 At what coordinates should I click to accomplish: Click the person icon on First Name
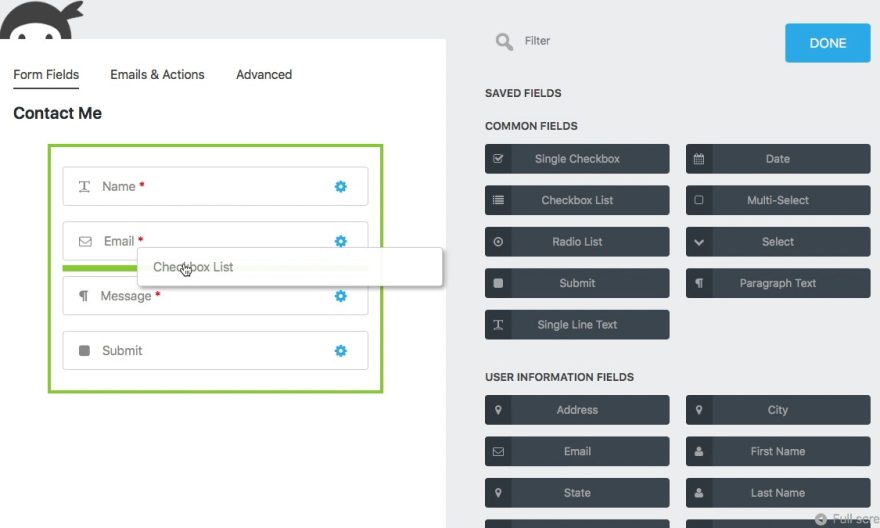pos(699,451)
